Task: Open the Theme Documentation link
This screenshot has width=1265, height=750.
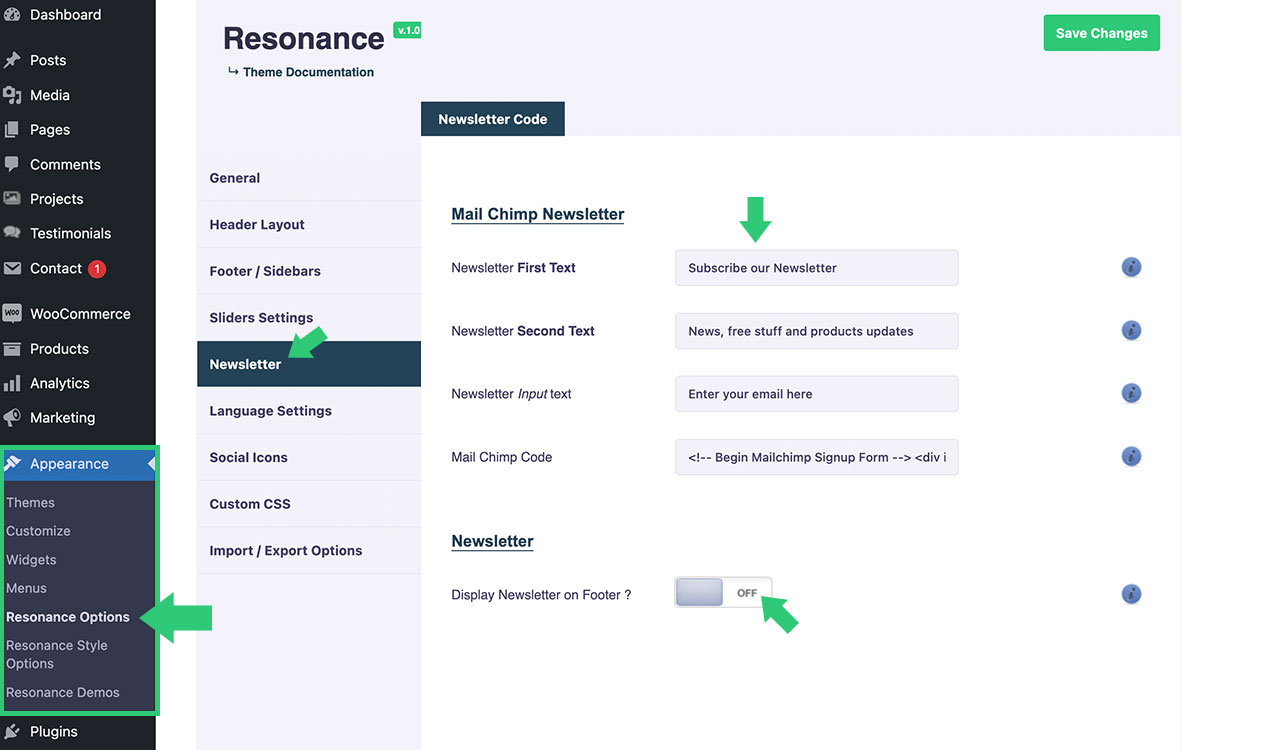Action: pos(308,72)
